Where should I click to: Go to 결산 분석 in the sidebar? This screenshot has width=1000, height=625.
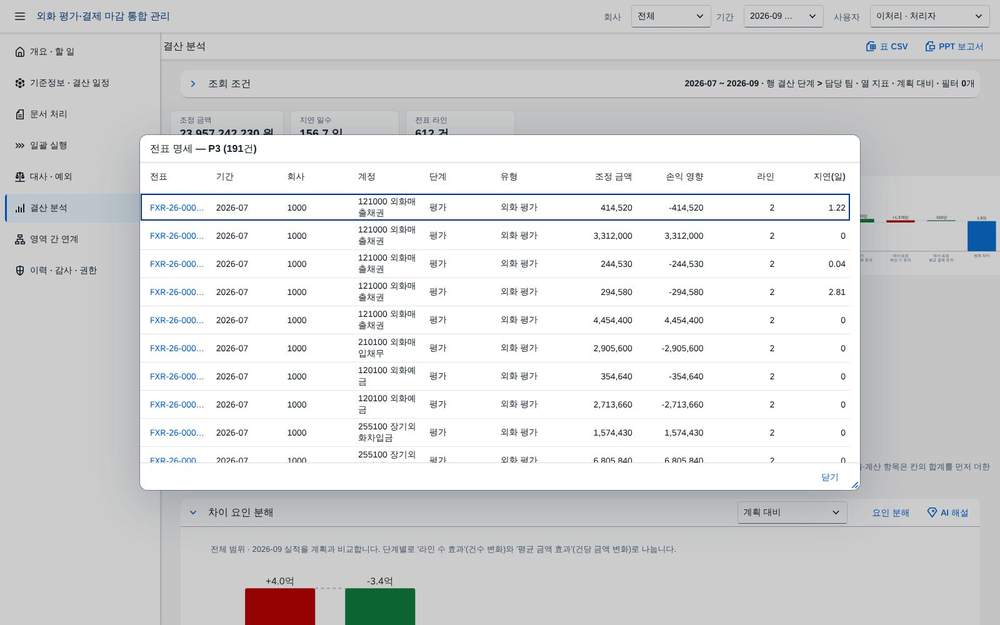[x=82, y=208]
